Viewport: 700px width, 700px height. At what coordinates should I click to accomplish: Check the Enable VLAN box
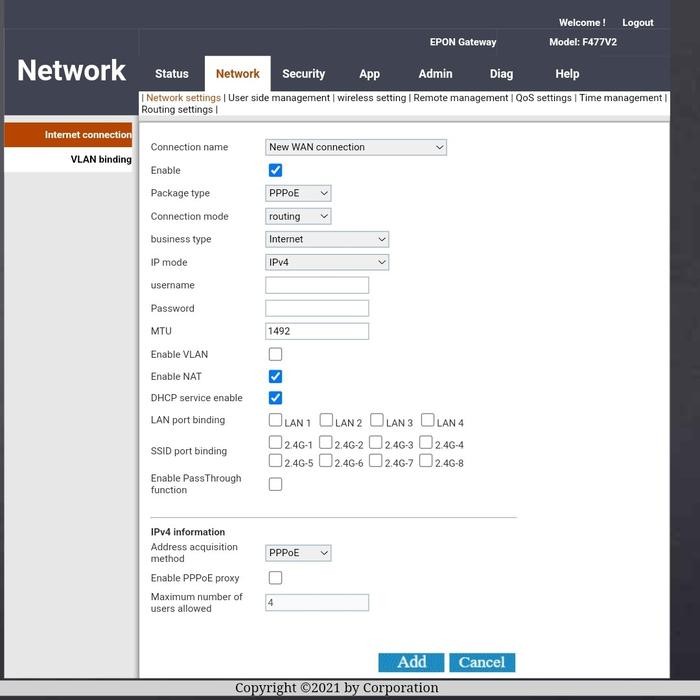275,354
